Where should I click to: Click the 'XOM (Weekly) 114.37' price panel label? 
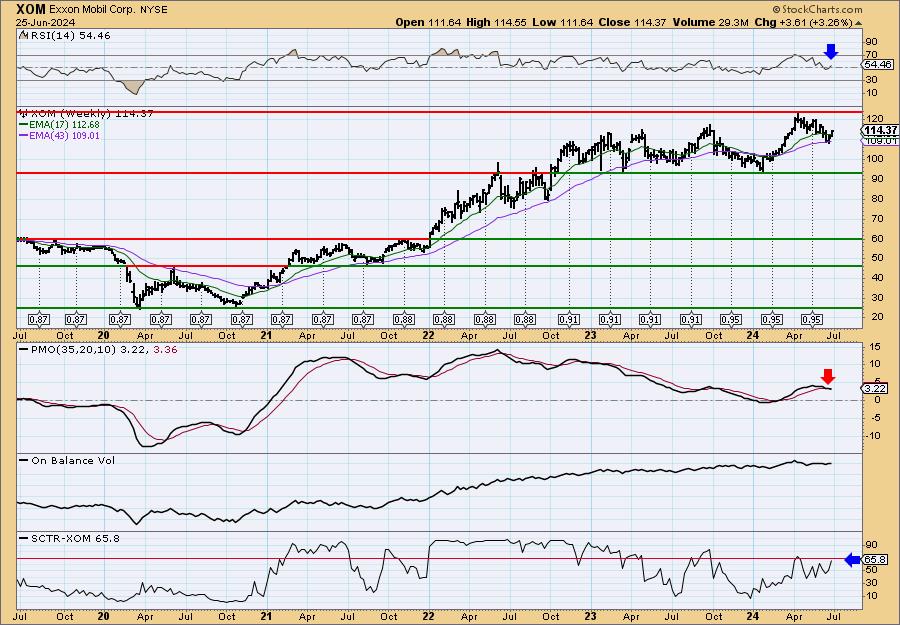click(x=91, y=114)
